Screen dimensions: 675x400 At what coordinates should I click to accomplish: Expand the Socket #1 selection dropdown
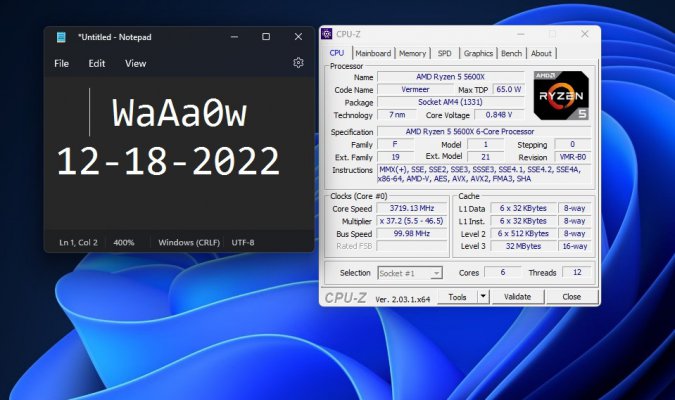437,273
